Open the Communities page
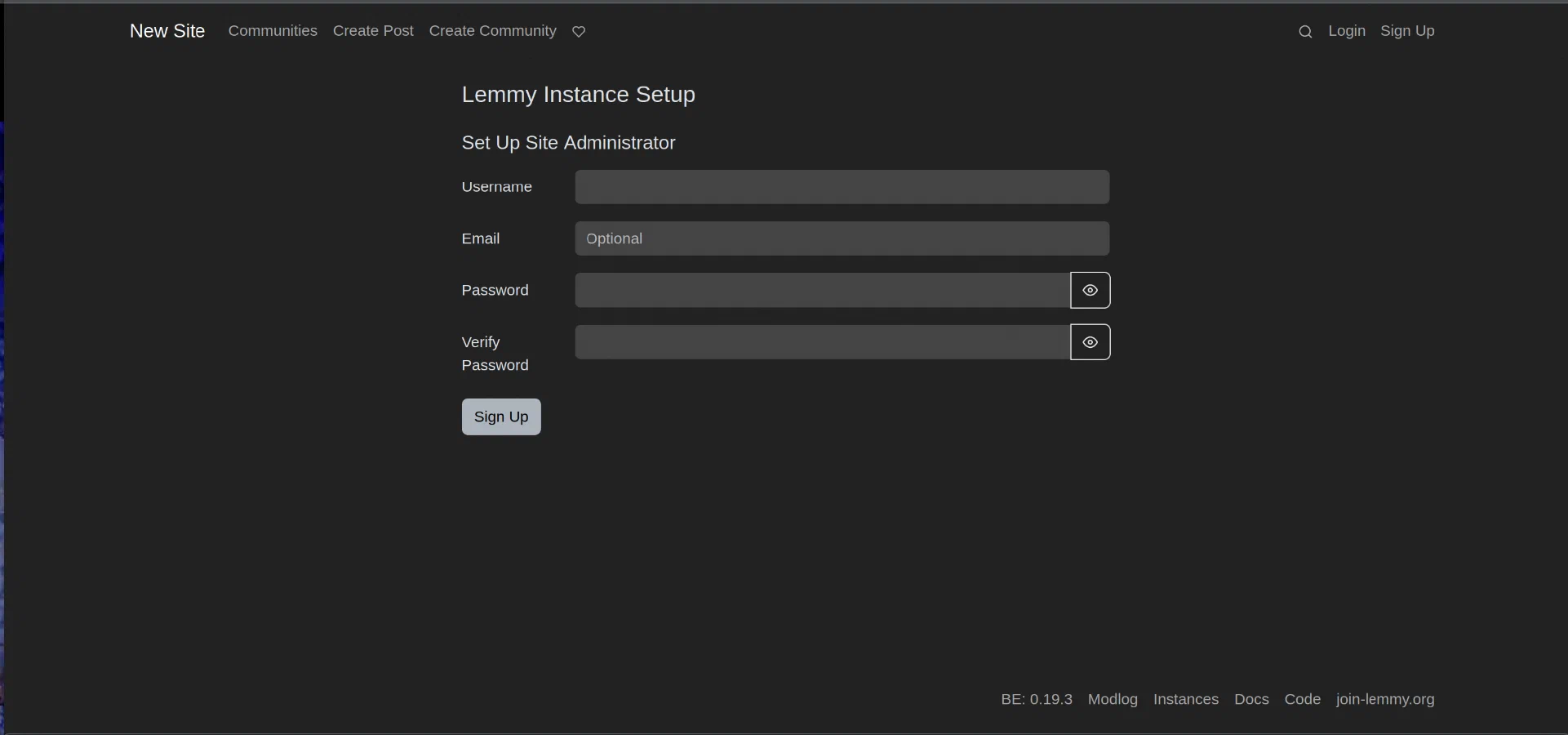This screenshot has width=1568, height=735. pos(272,31)
